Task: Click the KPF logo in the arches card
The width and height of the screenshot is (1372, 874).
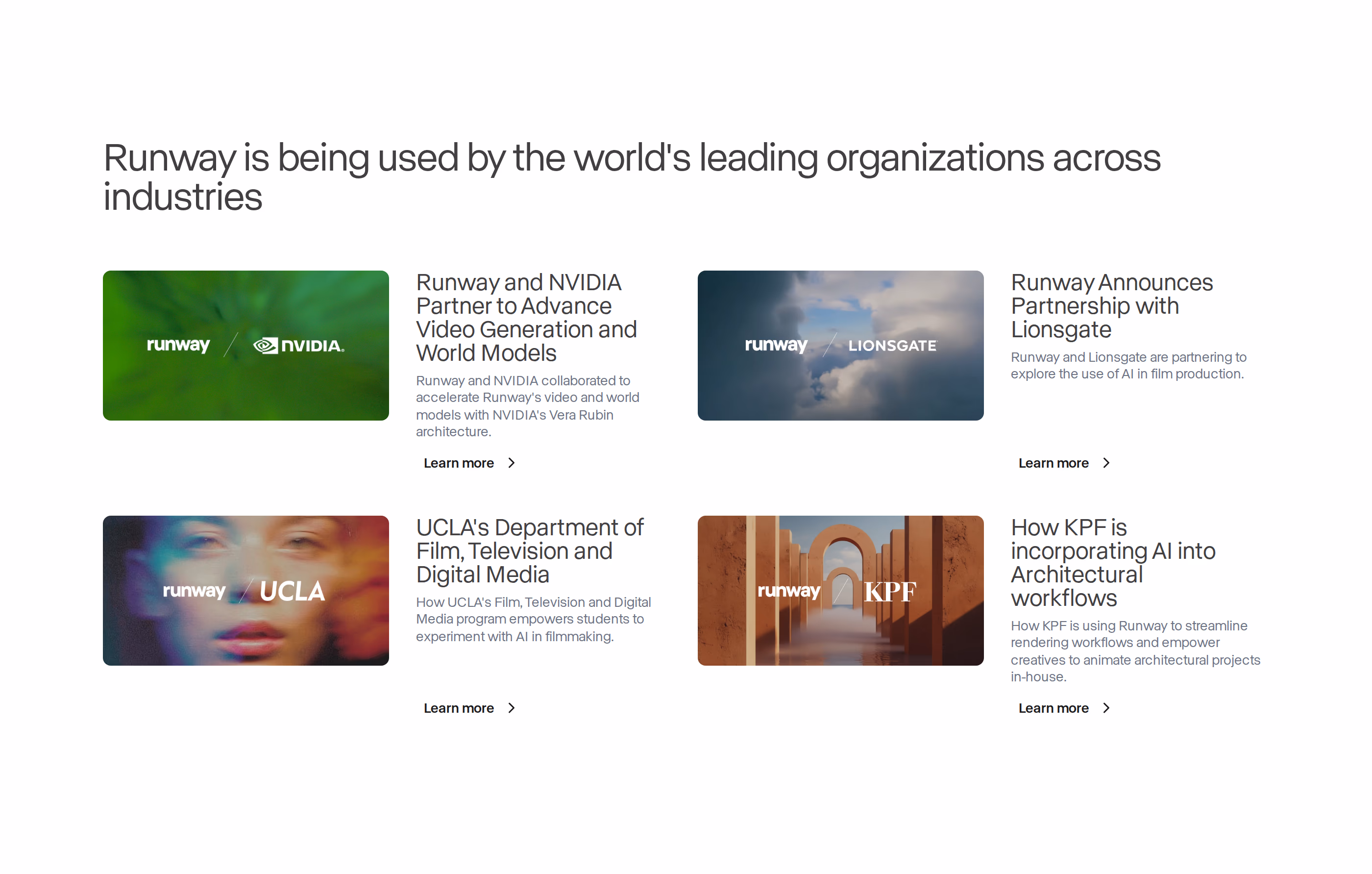Action: 890,591
